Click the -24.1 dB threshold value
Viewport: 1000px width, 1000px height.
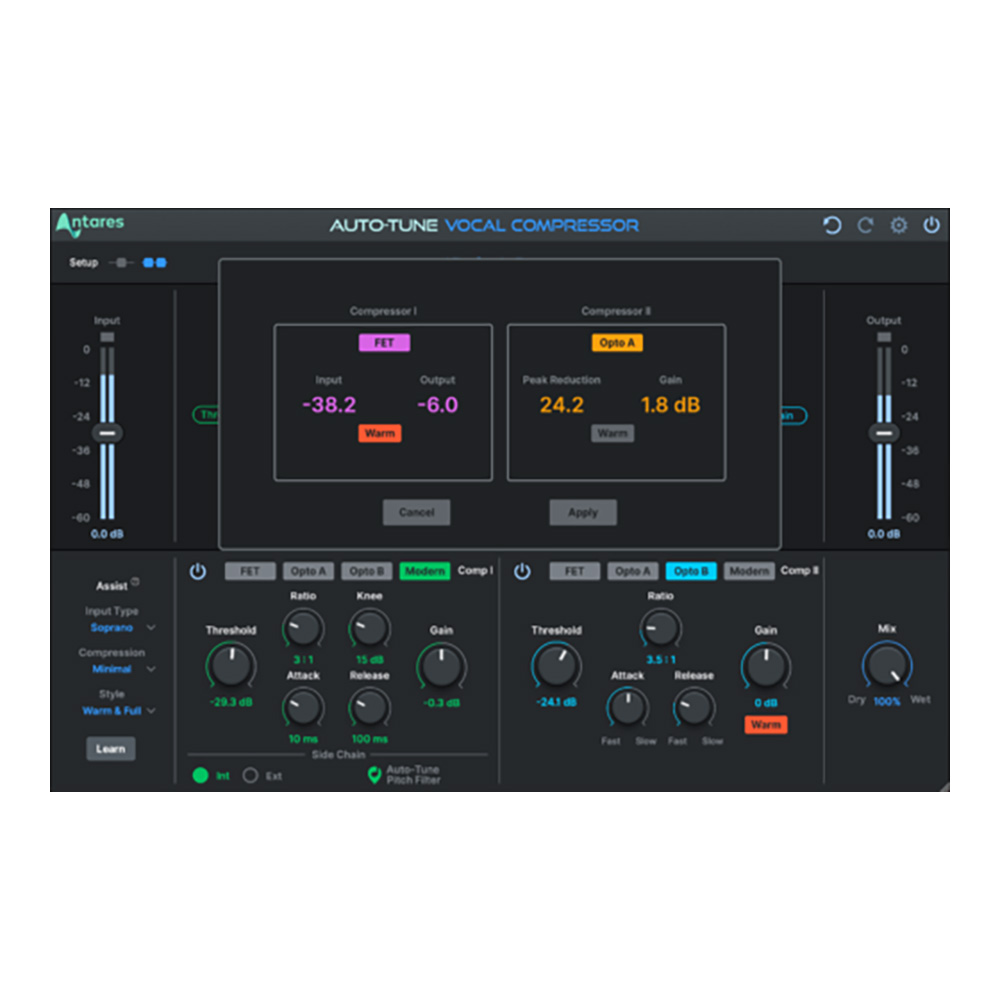point(556,702)
